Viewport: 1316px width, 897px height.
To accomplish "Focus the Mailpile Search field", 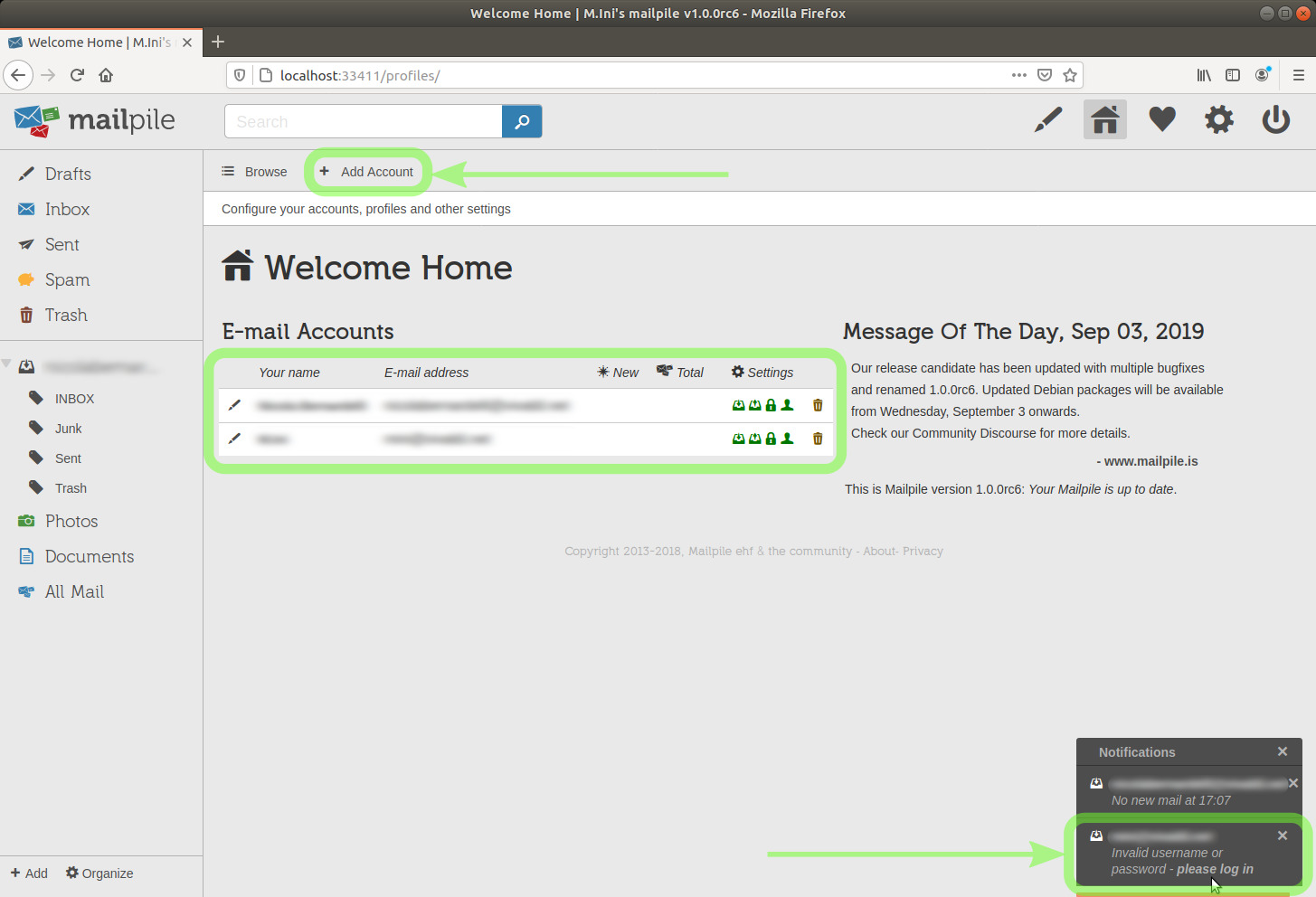I will 364,121.
